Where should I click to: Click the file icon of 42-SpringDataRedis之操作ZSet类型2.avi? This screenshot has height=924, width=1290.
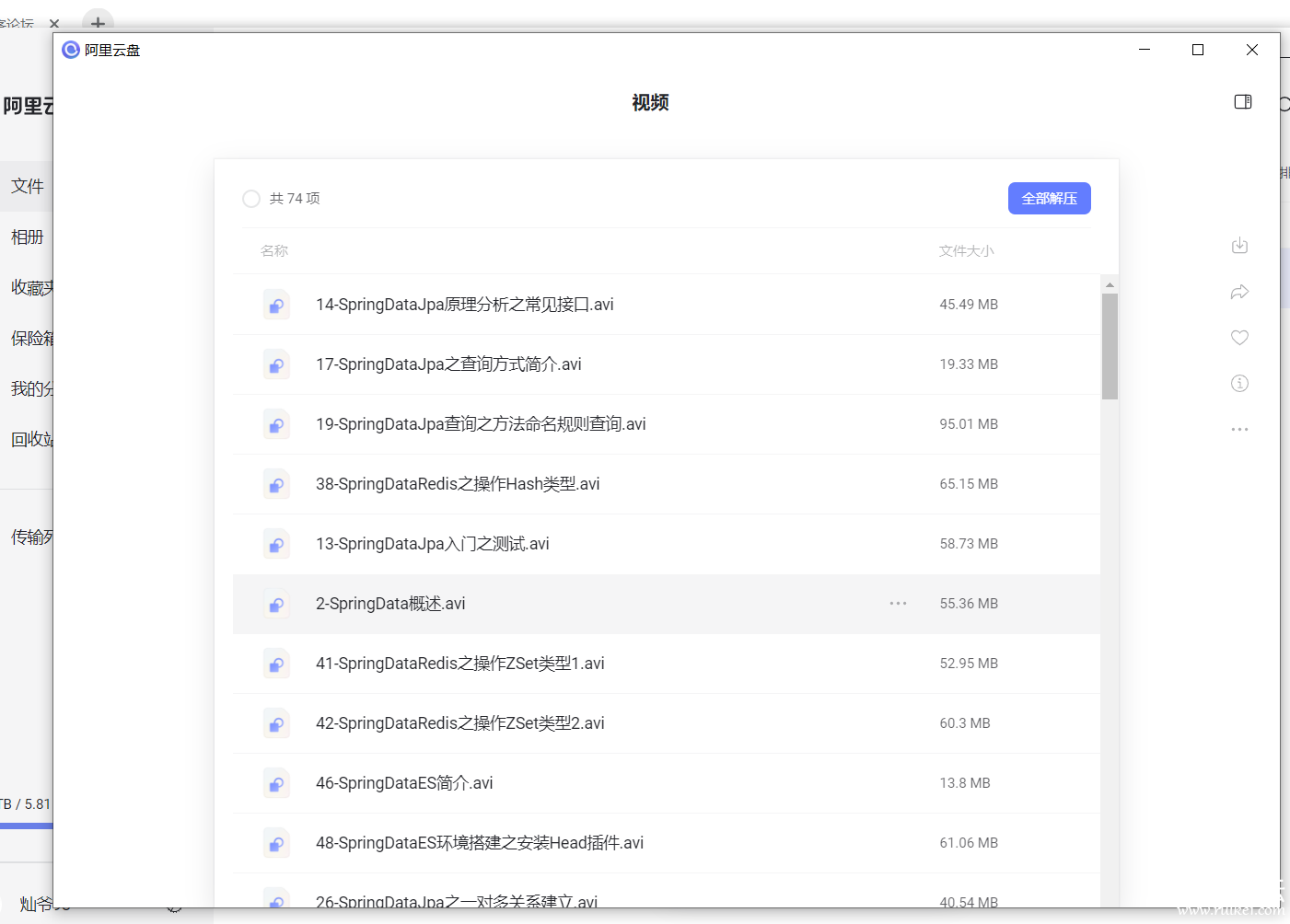(x=276, y=723)
